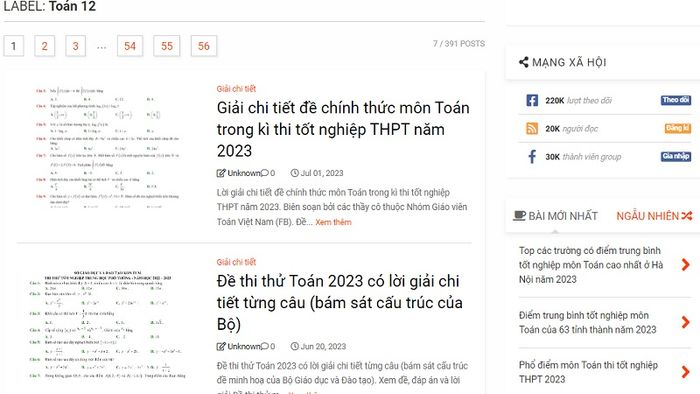The width and height of the screenshot is (700, 394).
Task: Click the '7 / 391 POSTS' counter text
Action: pos(459,44)
